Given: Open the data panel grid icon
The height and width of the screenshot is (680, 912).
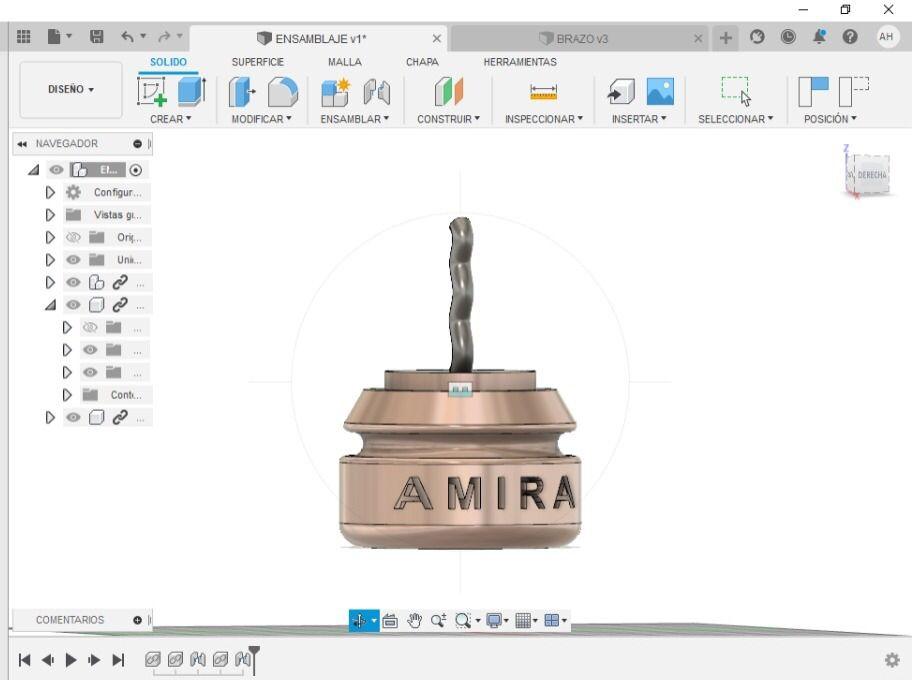Looking at the screenshot, I should 23,37.
